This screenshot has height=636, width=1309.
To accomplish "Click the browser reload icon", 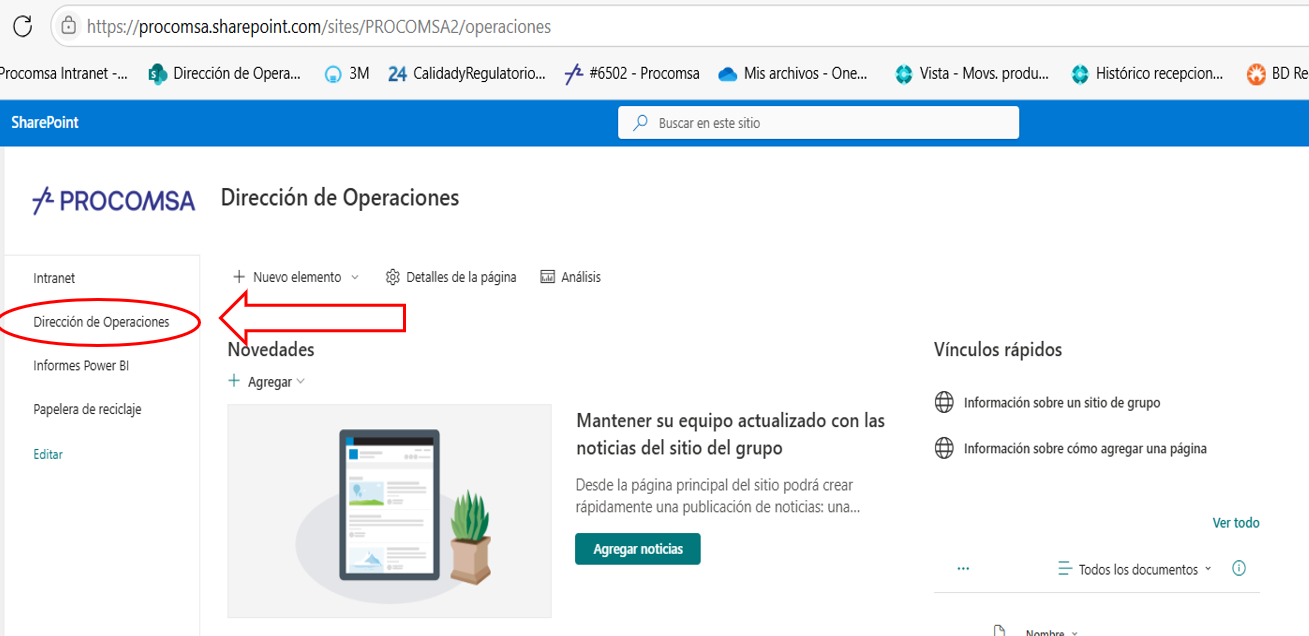I will [x=22, y=27].
